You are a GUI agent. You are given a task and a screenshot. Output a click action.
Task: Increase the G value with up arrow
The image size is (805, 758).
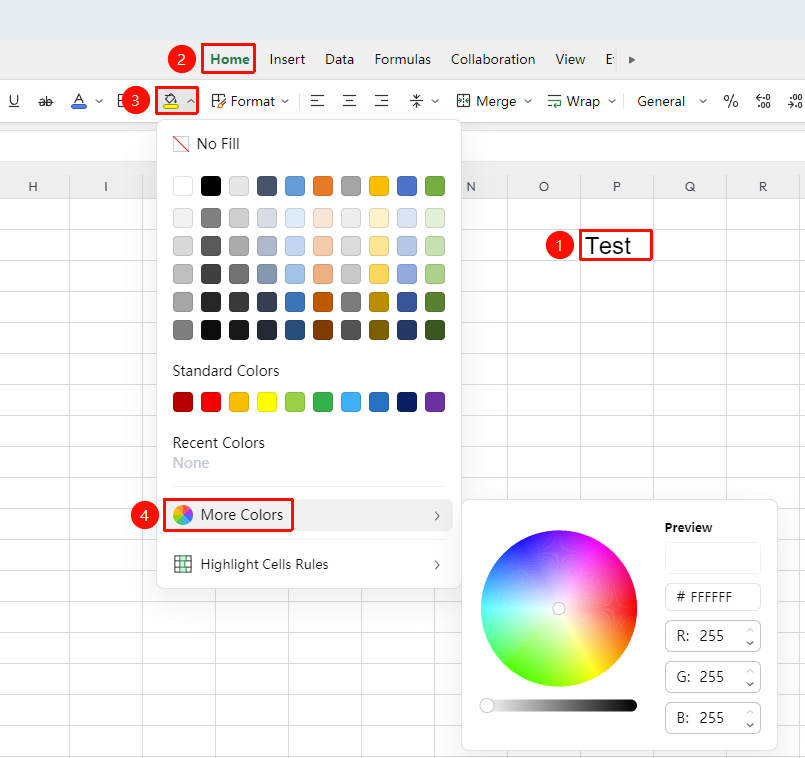[x=750, y=671]
